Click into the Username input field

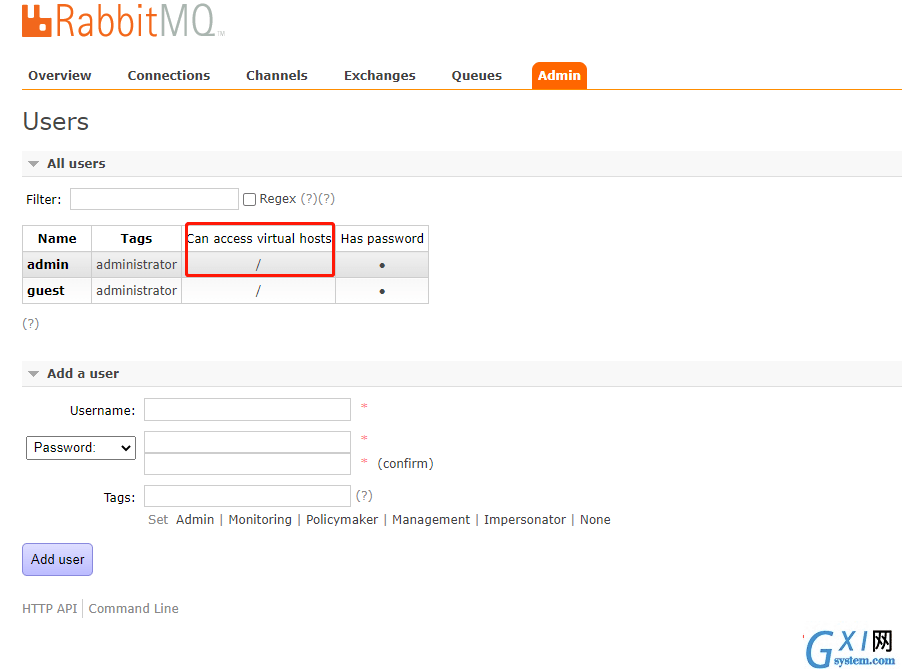click(247, 410)
